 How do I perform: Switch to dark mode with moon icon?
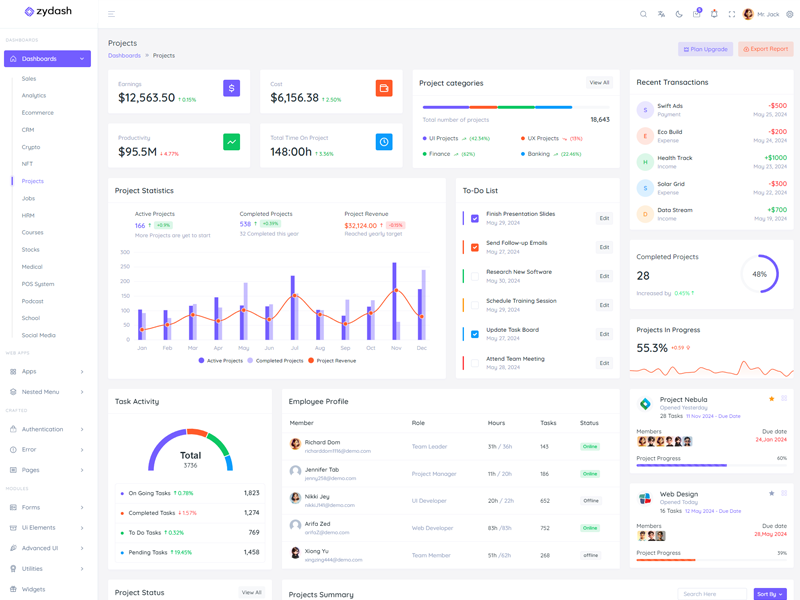point(679,14)
